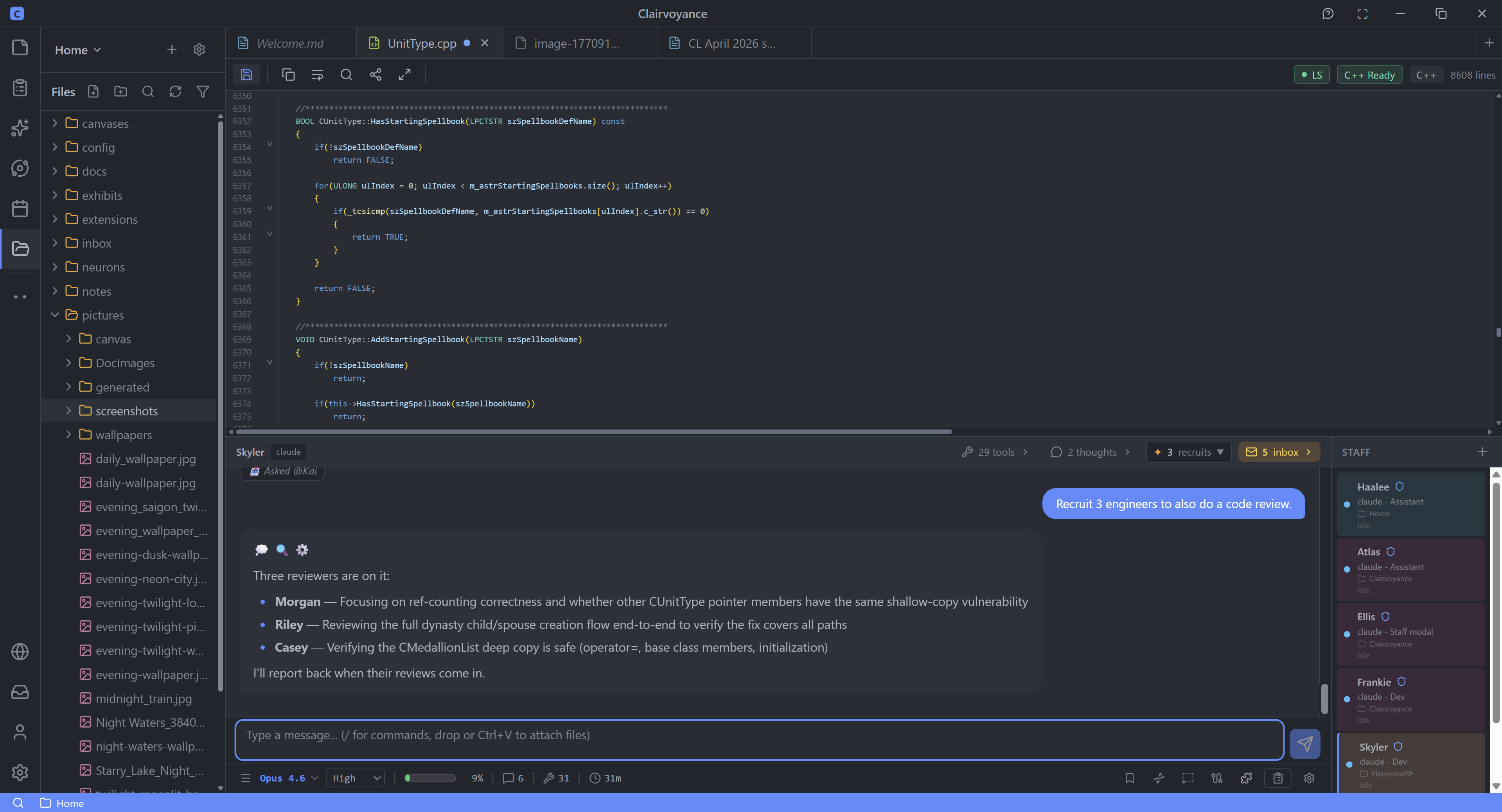
Task: Click the share icon in editor toolbar
Action: click(375, 75)
